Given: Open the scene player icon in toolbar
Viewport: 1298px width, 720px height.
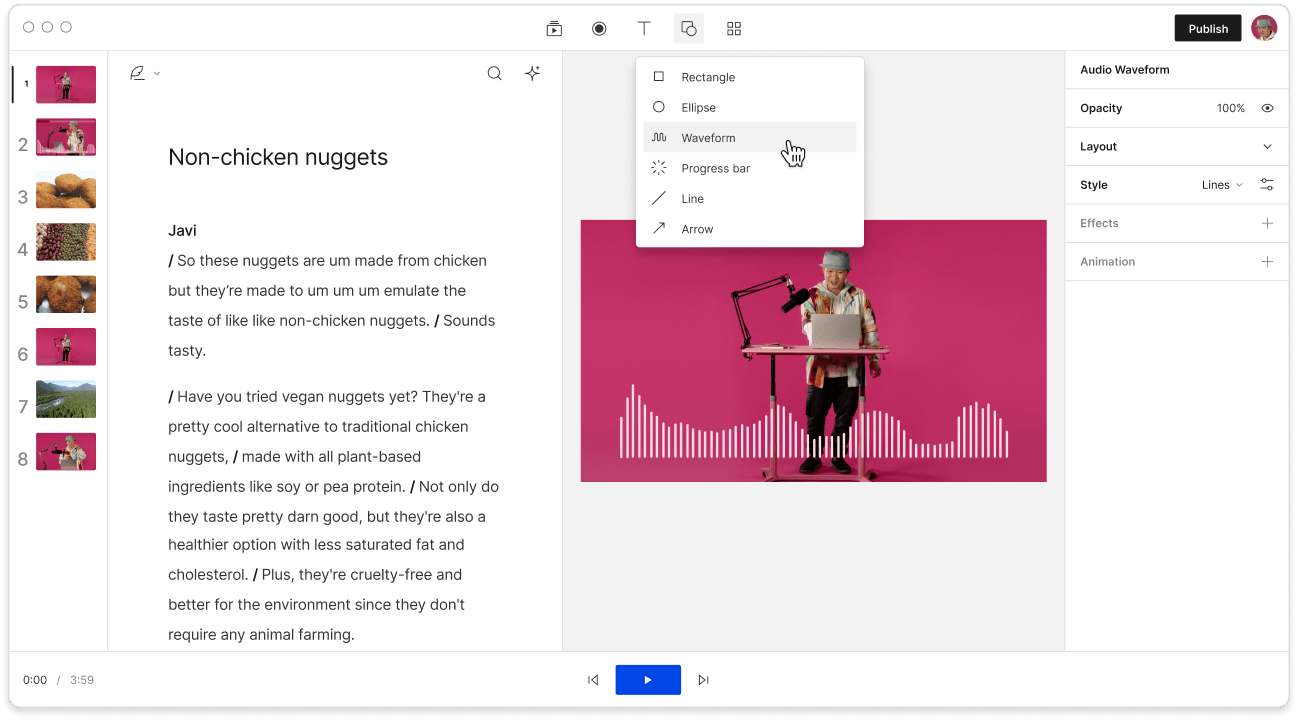Looking at the screenshot, I should [554, 28].
